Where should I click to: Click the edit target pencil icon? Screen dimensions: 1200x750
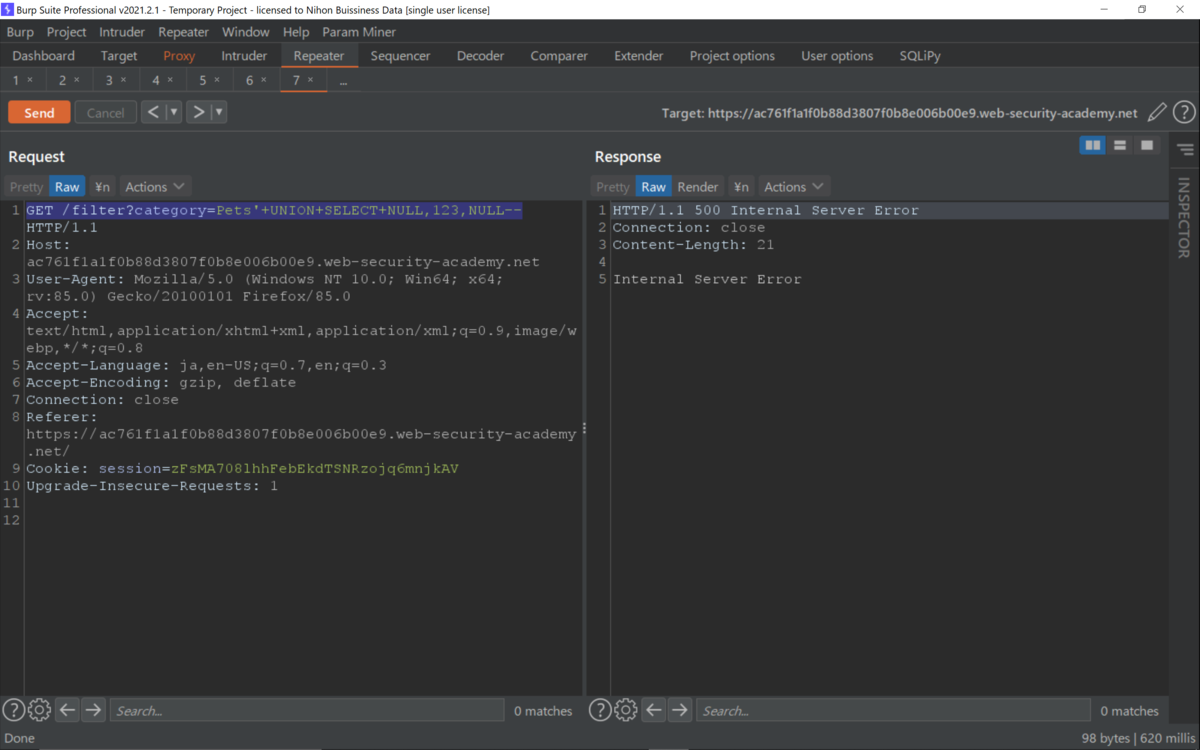1157,113
